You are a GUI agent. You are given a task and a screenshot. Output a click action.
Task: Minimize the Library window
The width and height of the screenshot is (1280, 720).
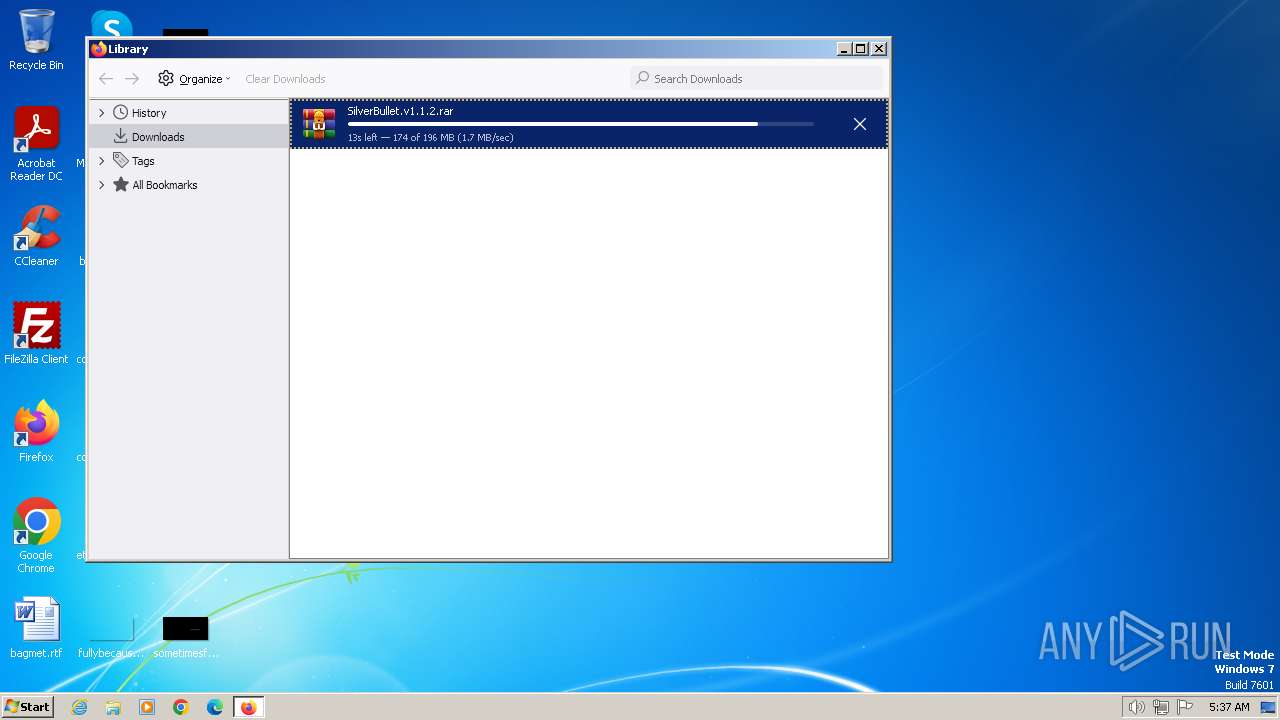click(844, 49)
